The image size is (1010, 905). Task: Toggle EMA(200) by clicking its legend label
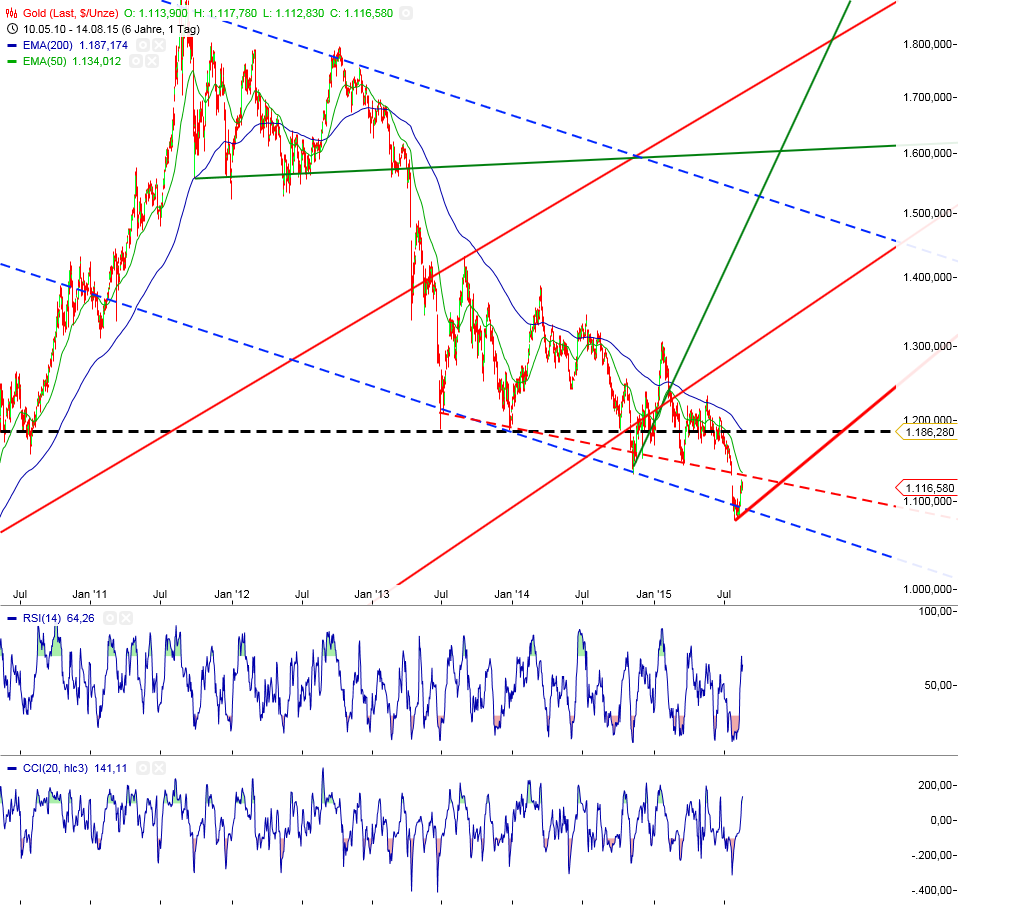(x=48, y=46)
